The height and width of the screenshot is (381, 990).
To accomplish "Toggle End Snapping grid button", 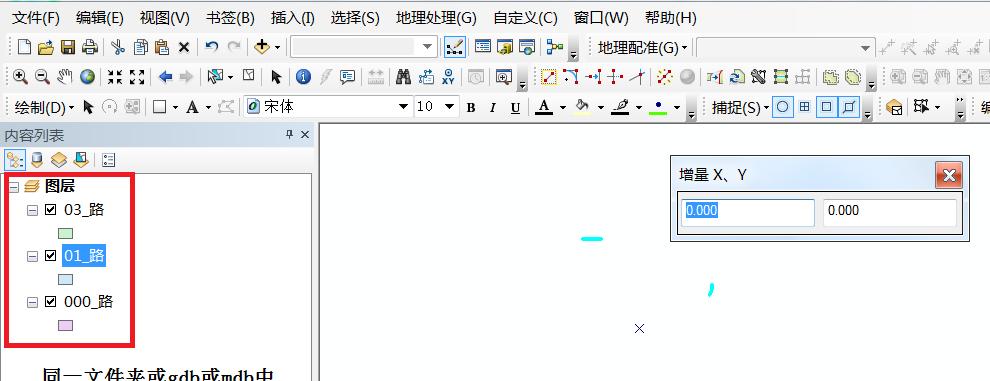I will click(804, 107).
